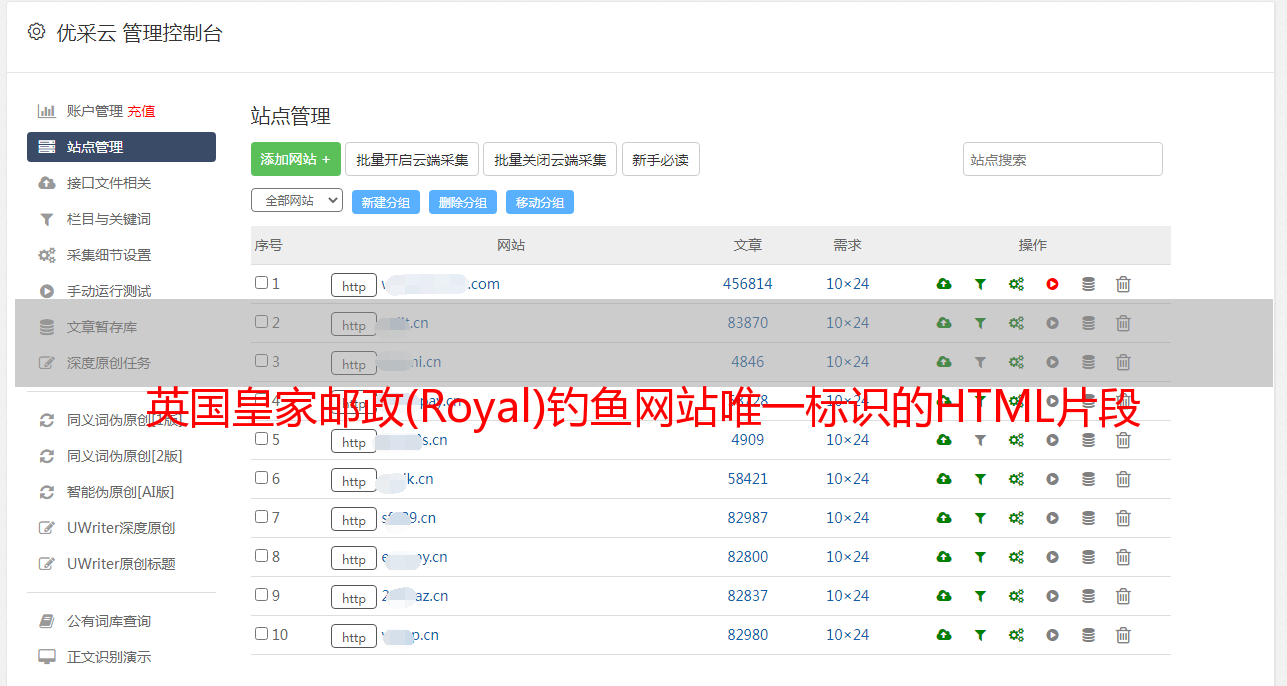The width and height of the screenshot is (1287, 686).
Task: Click the play icon in row 2
Action: (1052, 323)
